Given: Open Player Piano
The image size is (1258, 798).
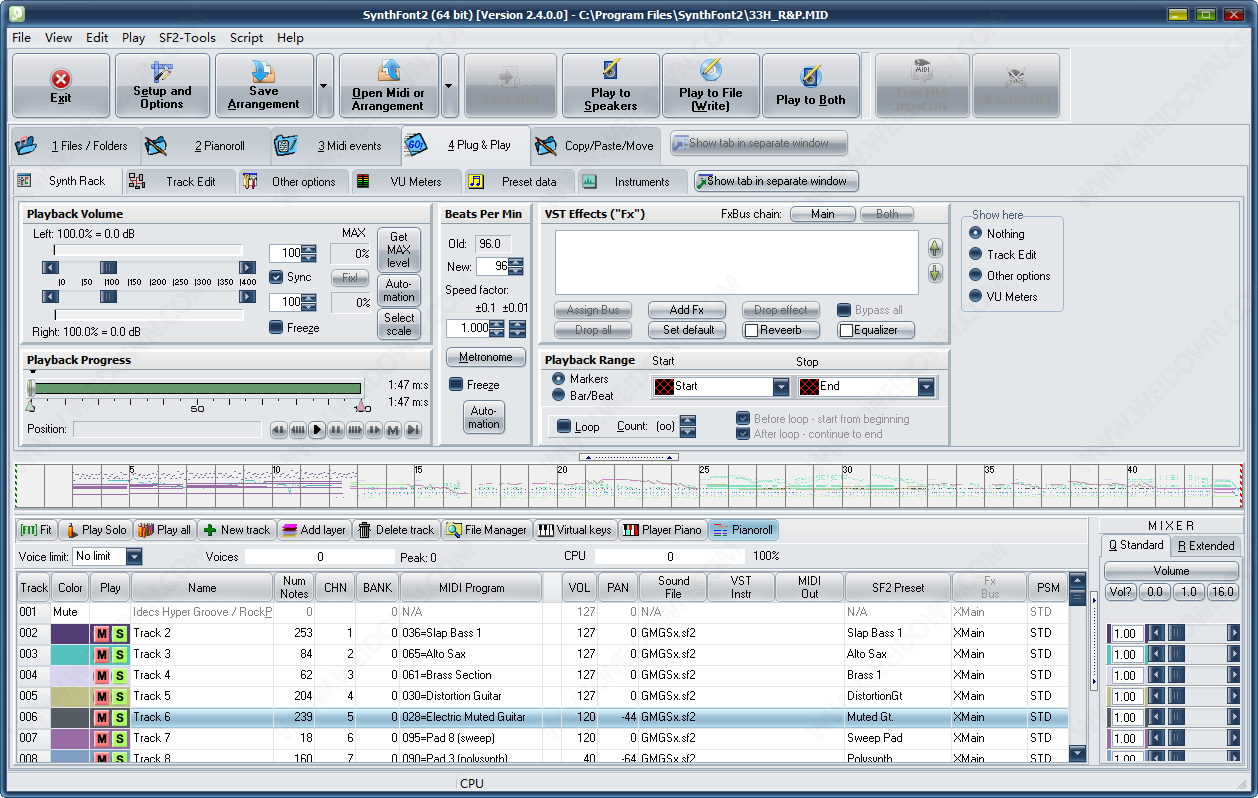Looking at the screenshot, I should tap(662, 530).
